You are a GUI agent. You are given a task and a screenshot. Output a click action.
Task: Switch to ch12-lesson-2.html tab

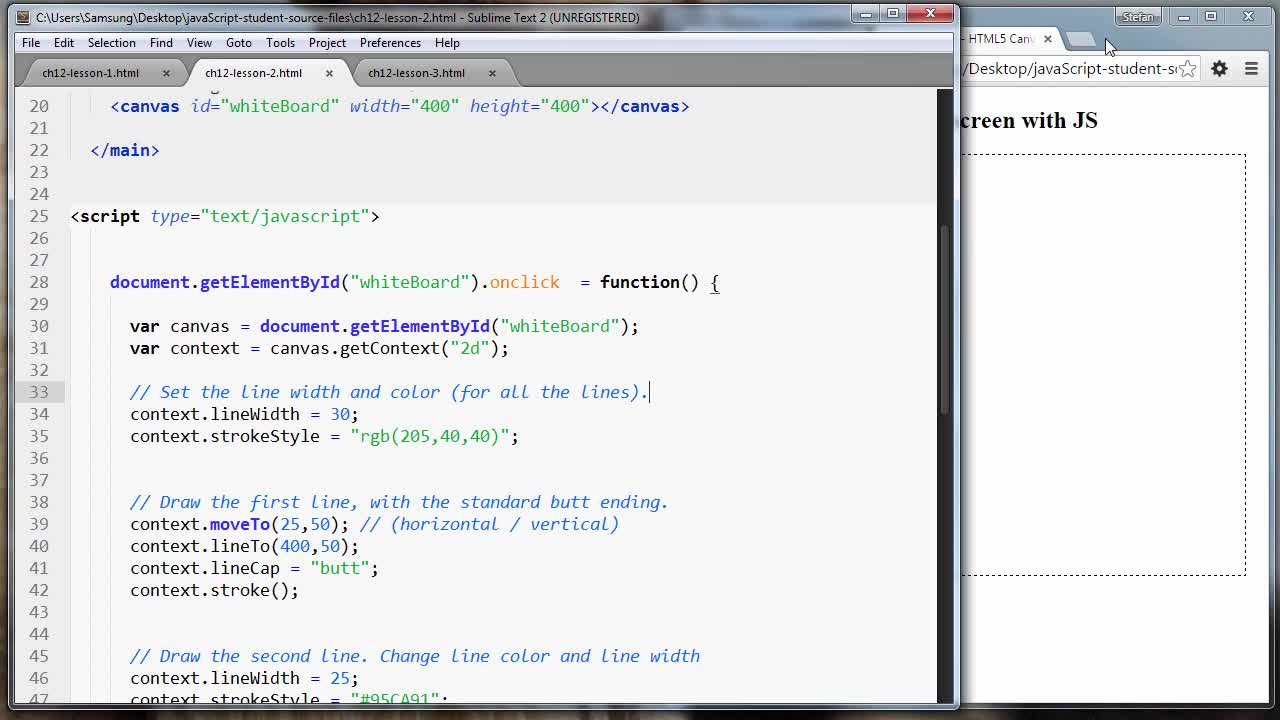point(253,73)
